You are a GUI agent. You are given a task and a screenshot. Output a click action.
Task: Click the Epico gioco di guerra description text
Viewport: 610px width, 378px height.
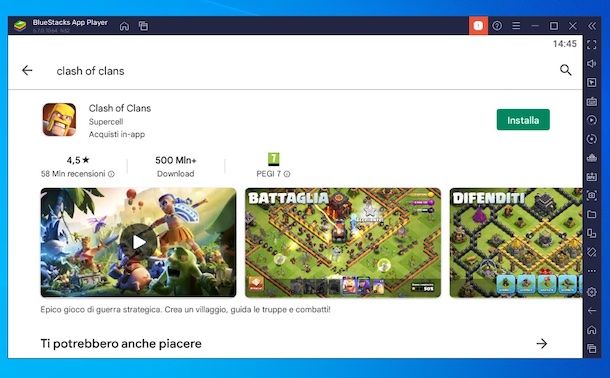185,310
